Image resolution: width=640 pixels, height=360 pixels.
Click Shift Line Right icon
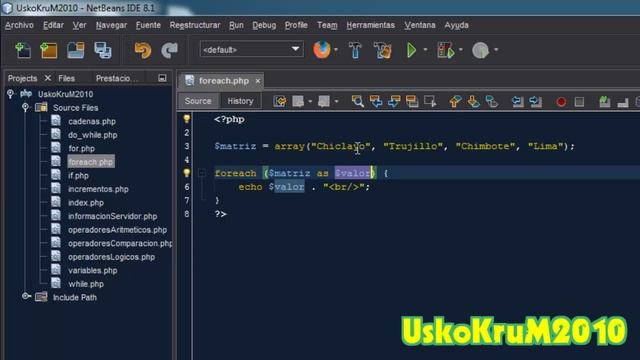536,101
